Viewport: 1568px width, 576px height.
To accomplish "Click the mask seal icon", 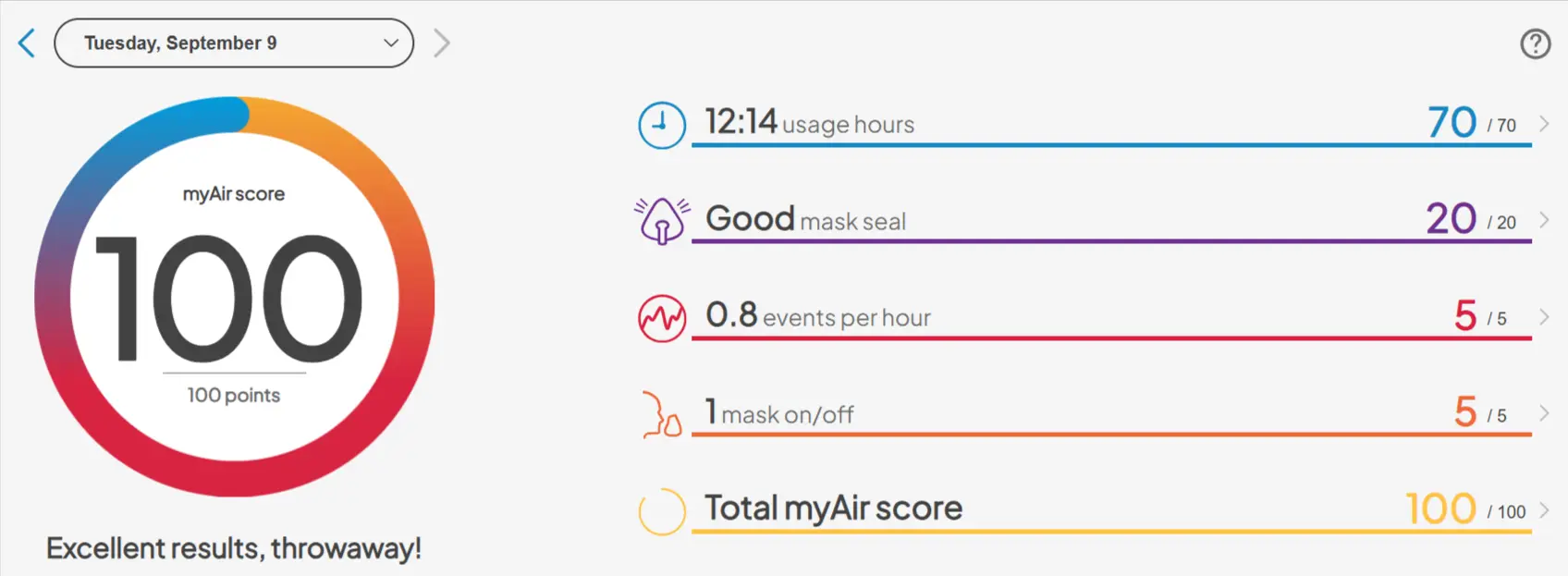I will 662,221.
